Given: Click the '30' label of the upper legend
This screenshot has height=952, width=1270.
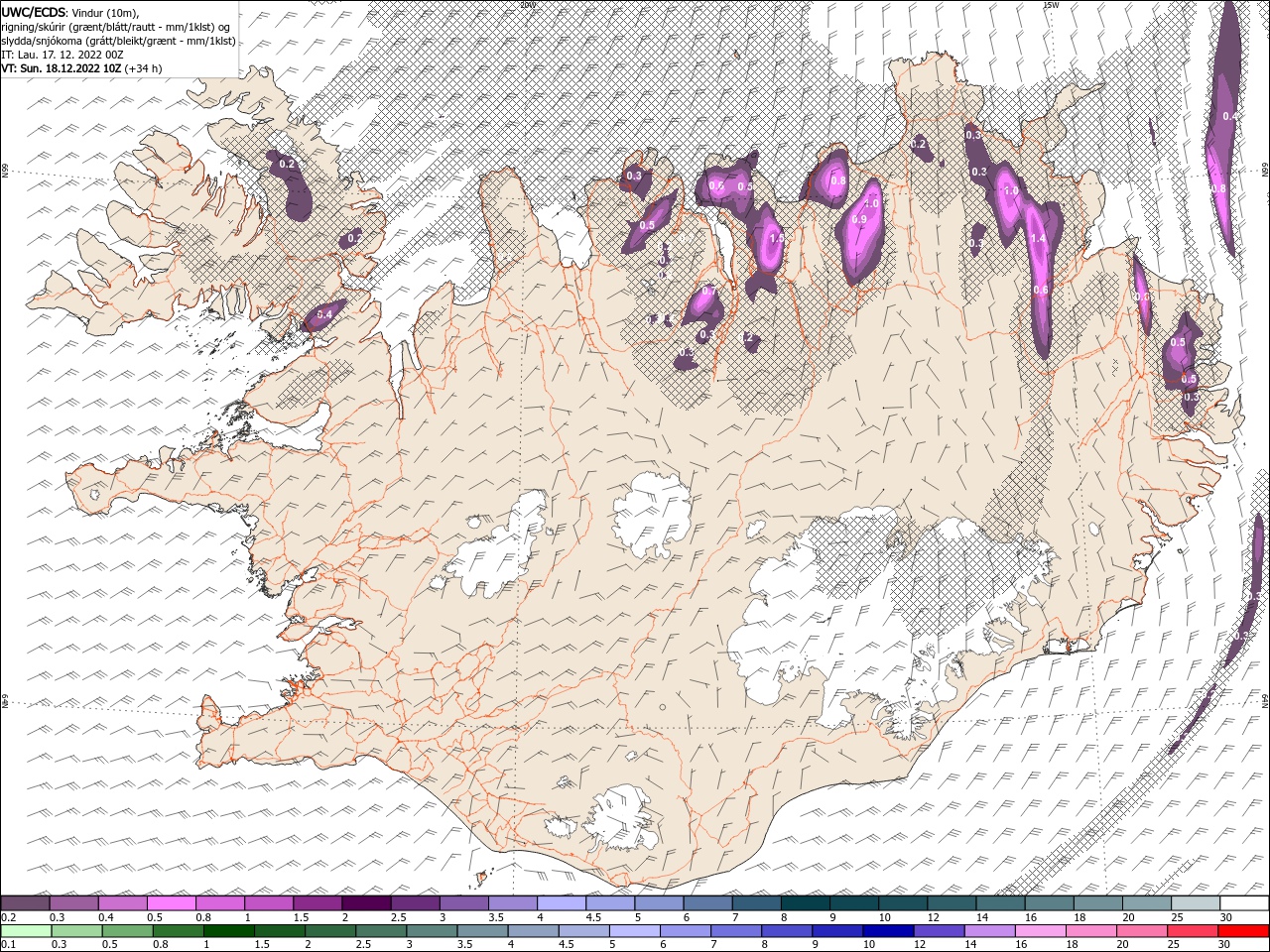Looking at the screenshot, I should coord(1226,917).
